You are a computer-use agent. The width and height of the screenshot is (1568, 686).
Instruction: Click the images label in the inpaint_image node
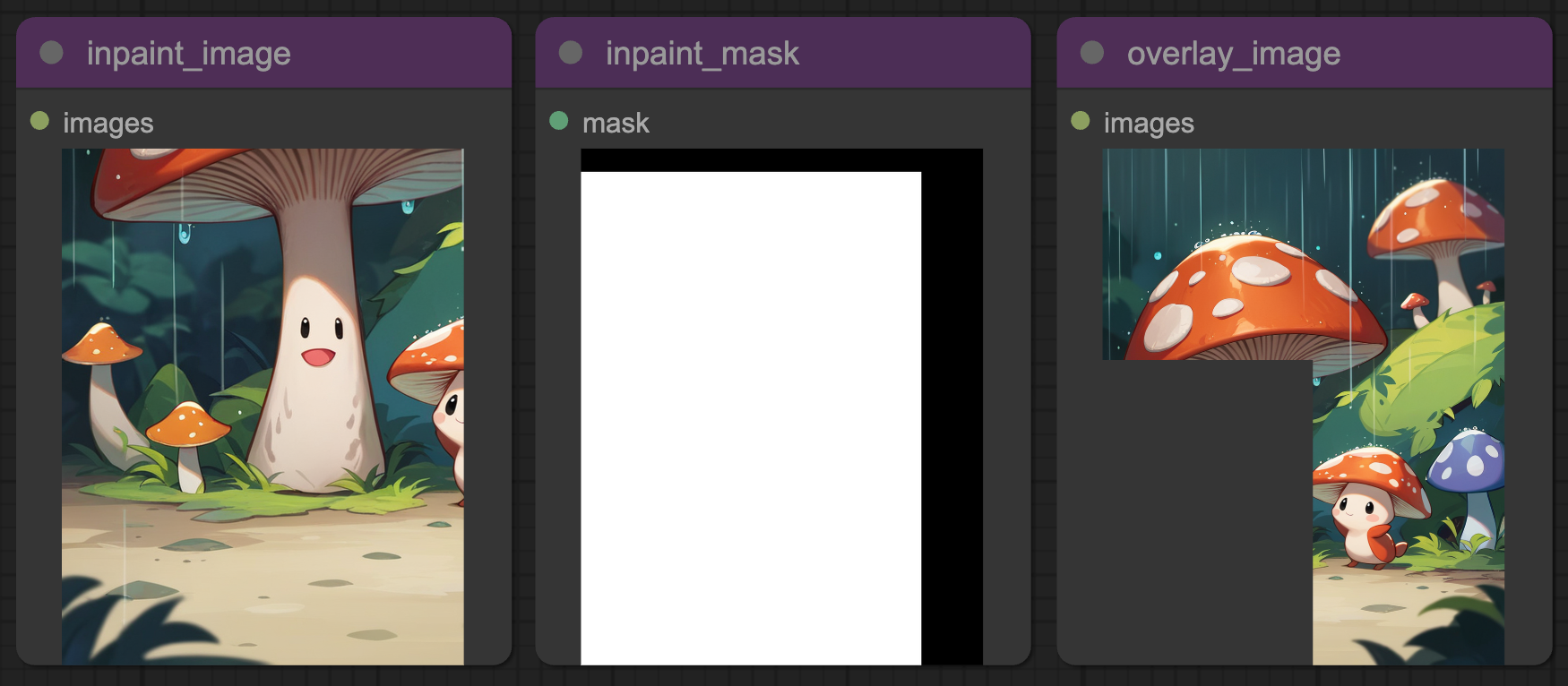pyautogui.click(x=108, y=123)
